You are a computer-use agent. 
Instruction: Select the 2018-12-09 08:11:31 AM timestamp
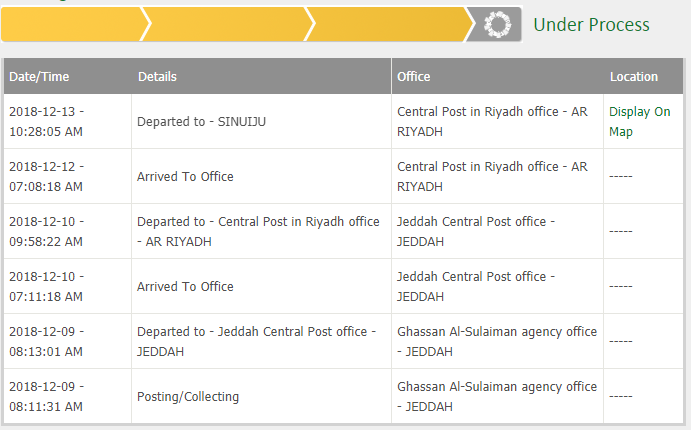[x=46, y=397]
